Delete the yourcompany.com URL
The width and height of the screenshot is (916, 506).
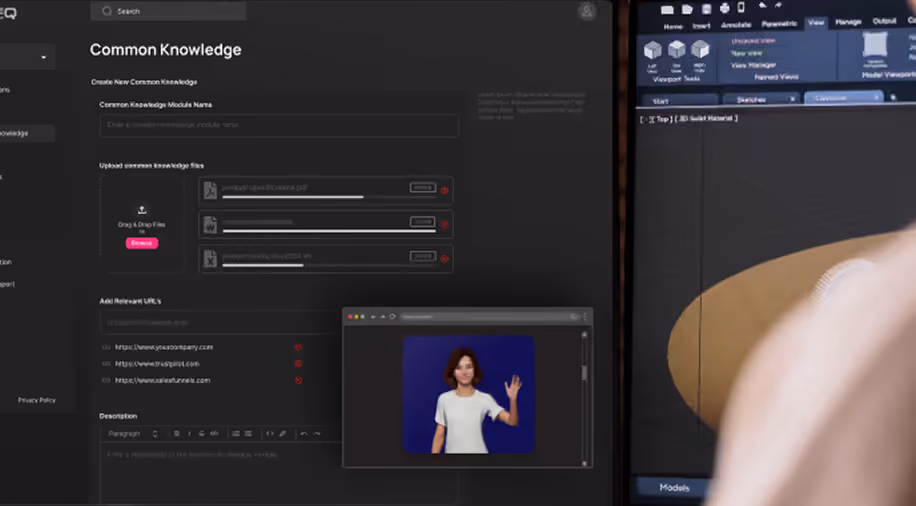[298, 347]
